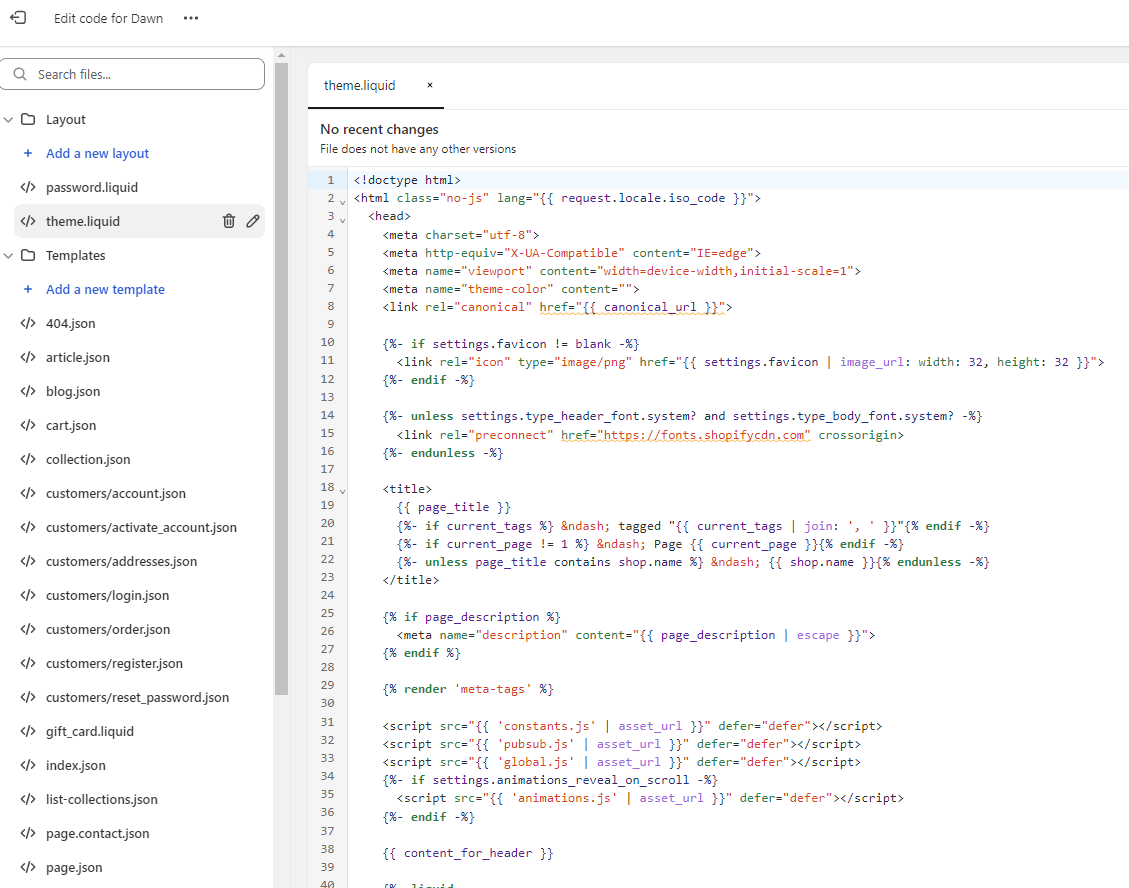1129x888 pixels.
Task: Rename theme.liquid with the pencil icon
Action: click(x=253, y=221)
